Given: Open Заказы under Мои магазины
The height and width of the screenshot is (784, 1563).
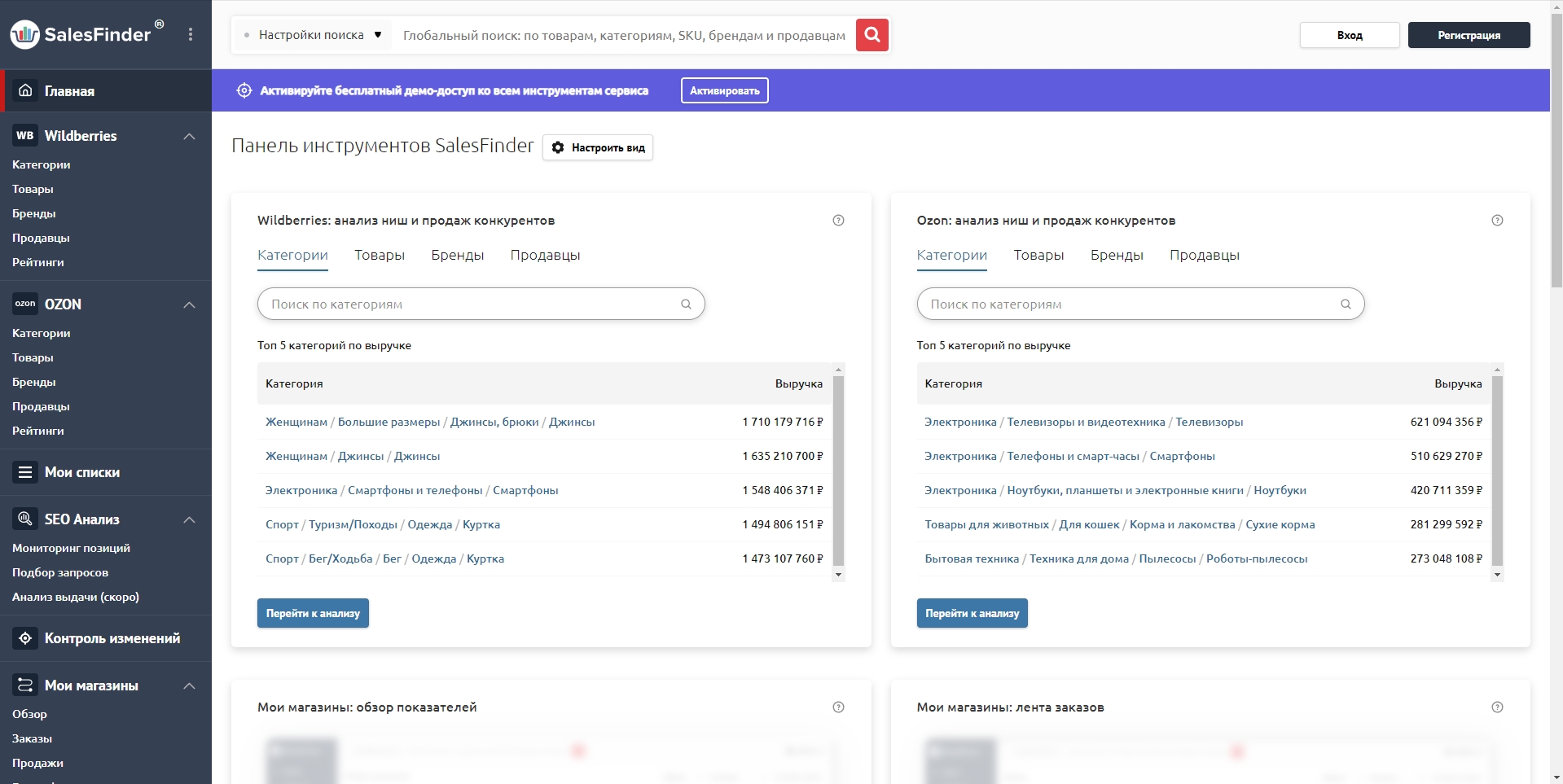Looking at the screenshot, I should pos(32,738).
